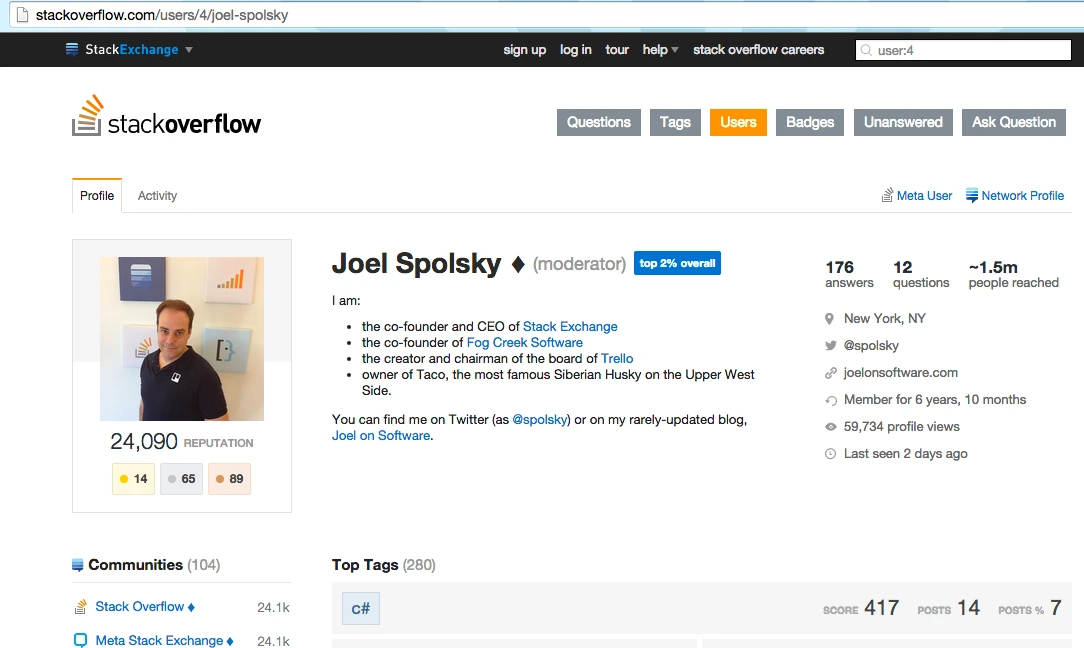Click the top 2% overall badge
Viewport: 1084px width, 648px height.
click(x=677, y=263)
